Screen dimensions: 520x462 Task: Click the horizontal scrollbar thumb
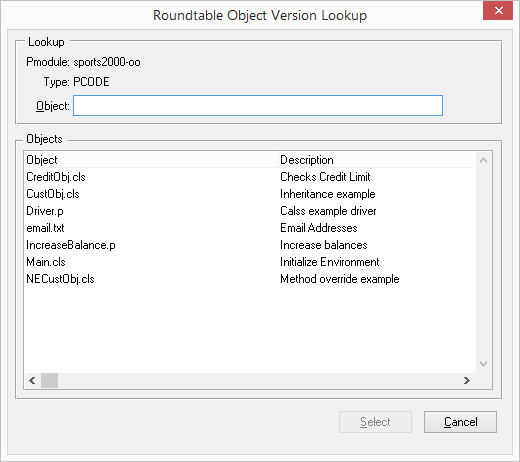(49, 380)
